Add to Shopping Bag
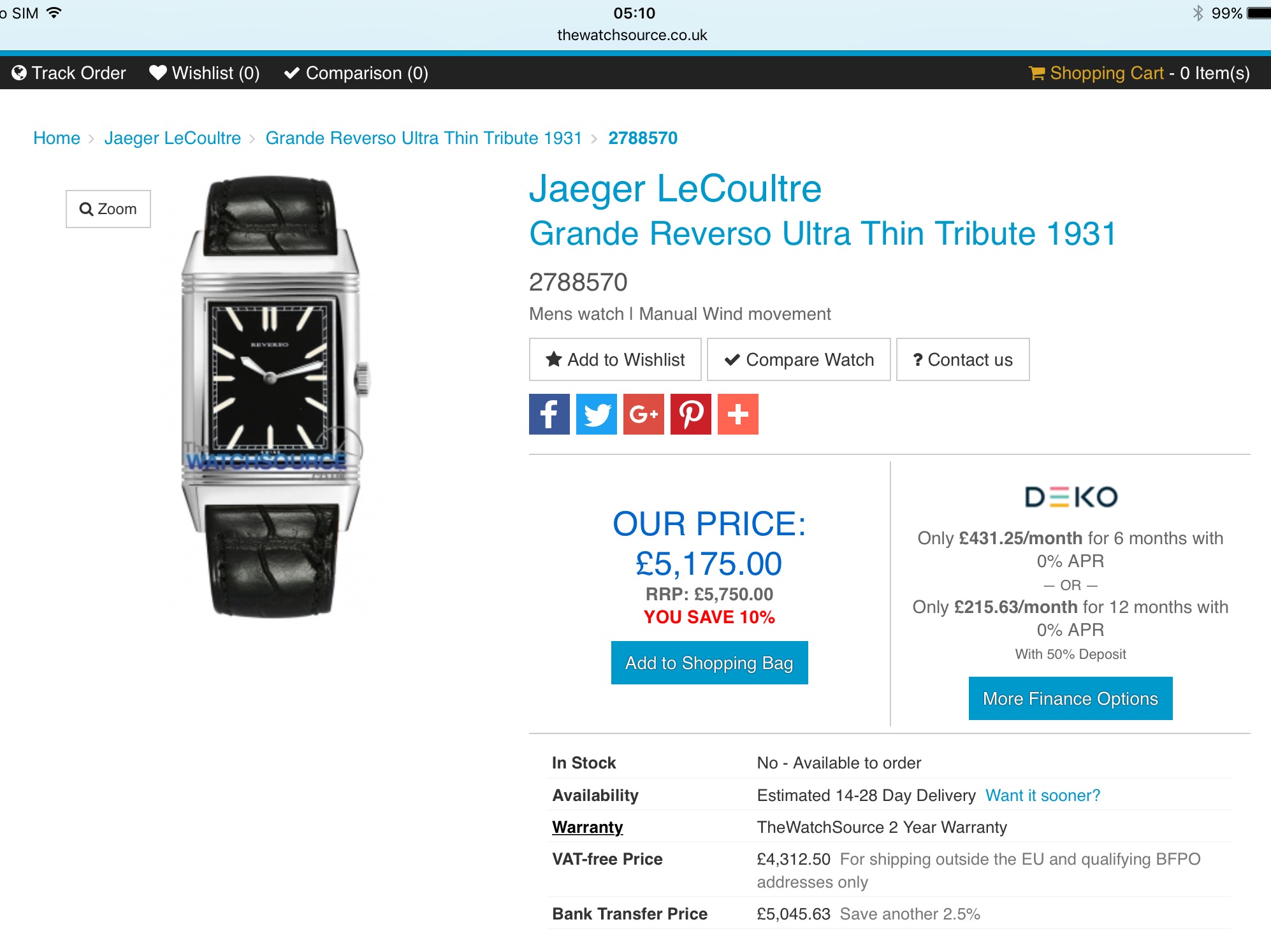This screenshot has width=1271, height=952. (x=709, y=663)
